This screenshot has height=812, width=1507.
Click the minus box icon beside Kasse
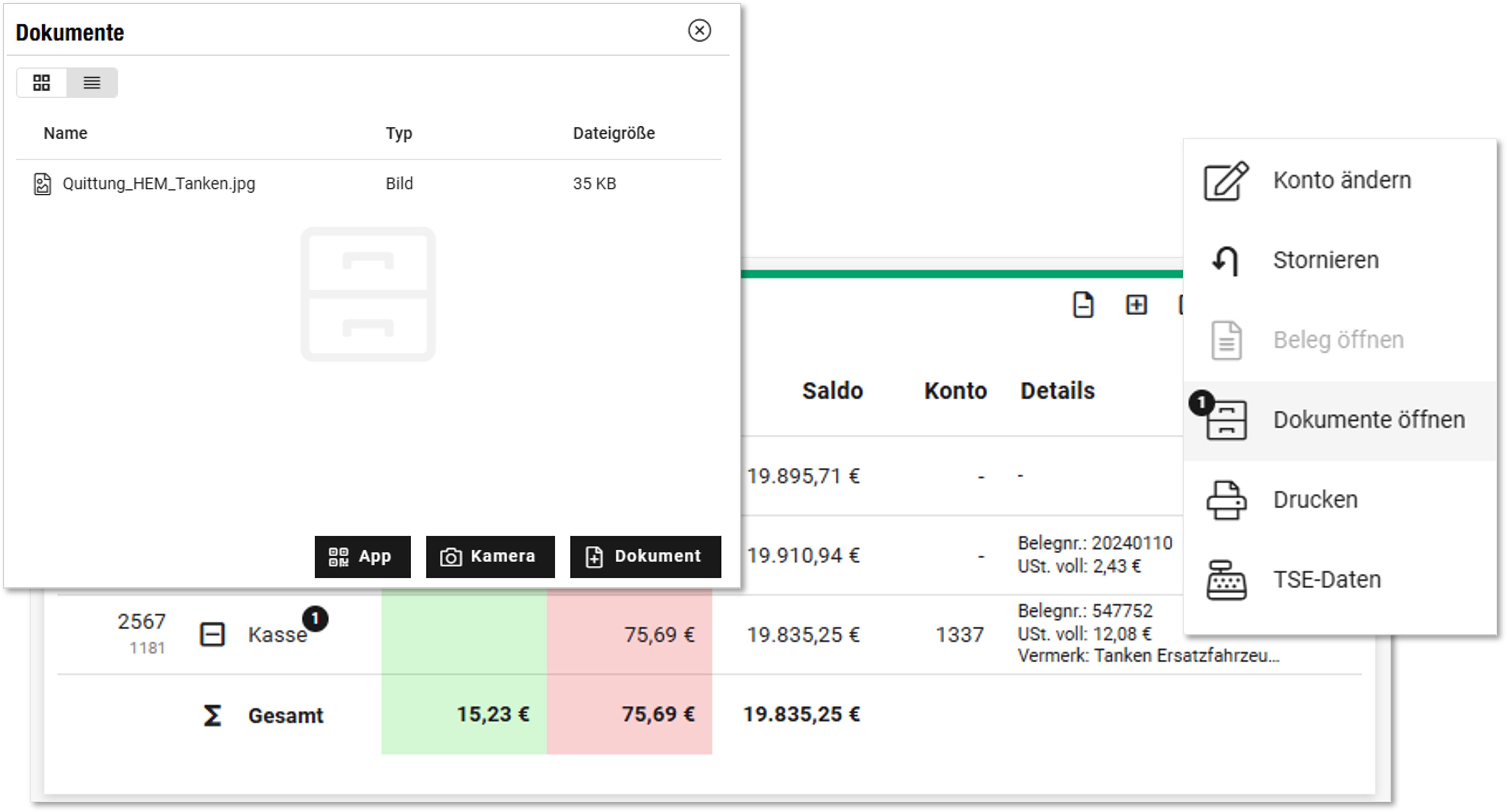pyautogui.click(x=212, y=634)
